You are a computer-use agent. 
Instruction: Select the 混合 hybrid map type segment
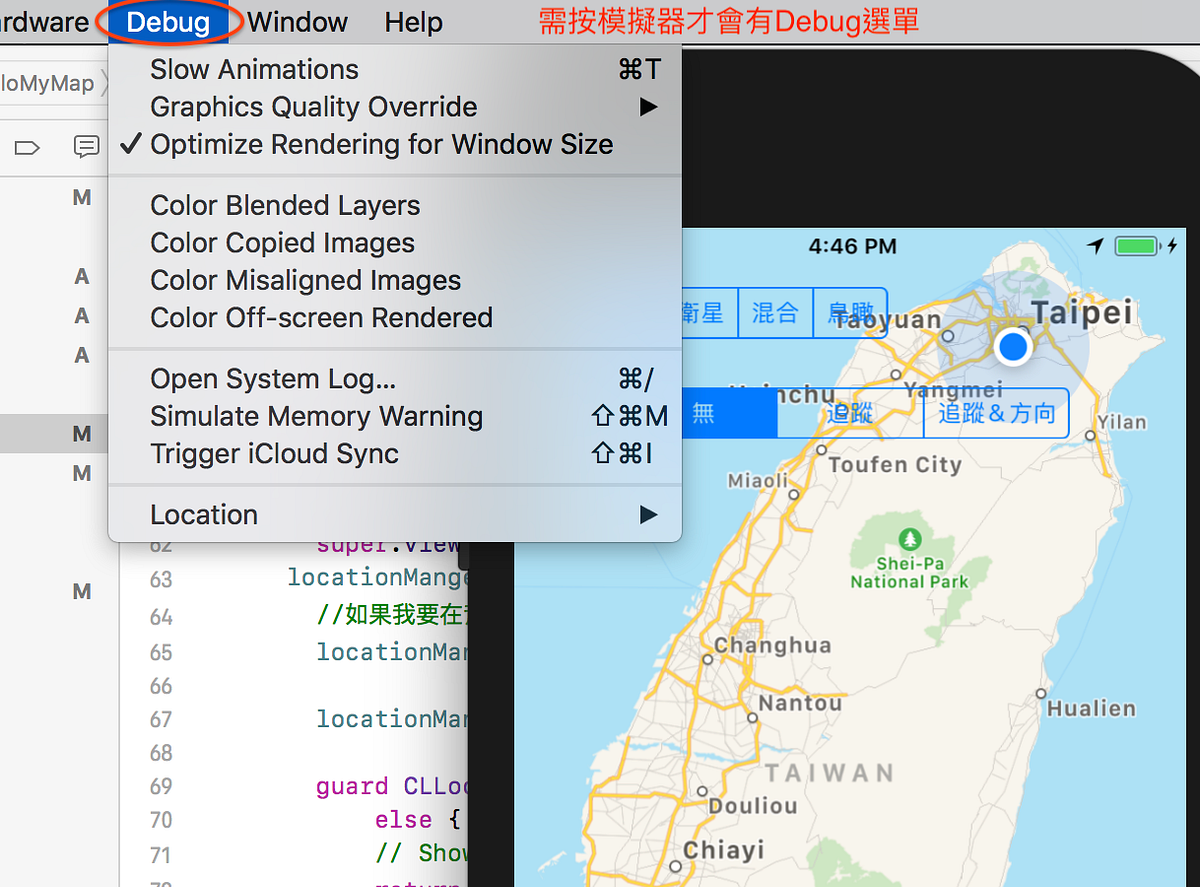[x=775, y=312]
